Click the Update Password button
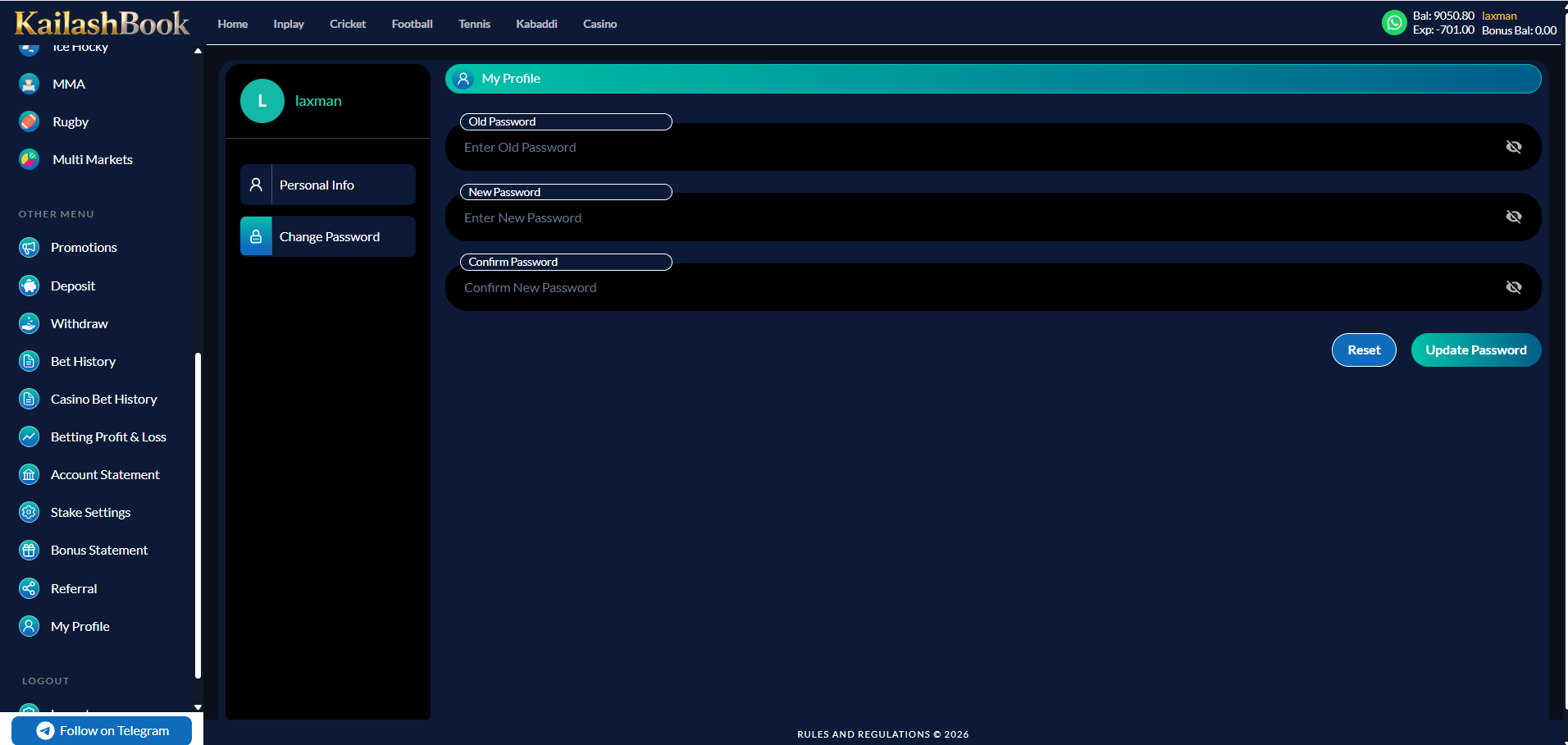1568x745 pixels. [1476, 350]
